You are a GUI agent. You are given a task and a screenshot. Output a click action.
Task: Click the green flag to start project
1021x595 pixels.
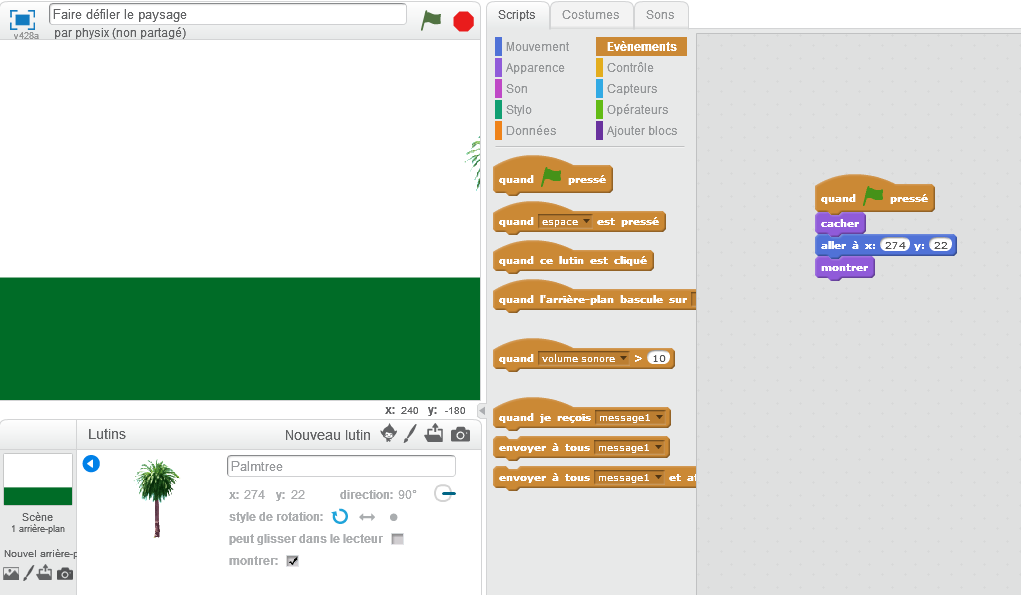[x=431, y=20]
